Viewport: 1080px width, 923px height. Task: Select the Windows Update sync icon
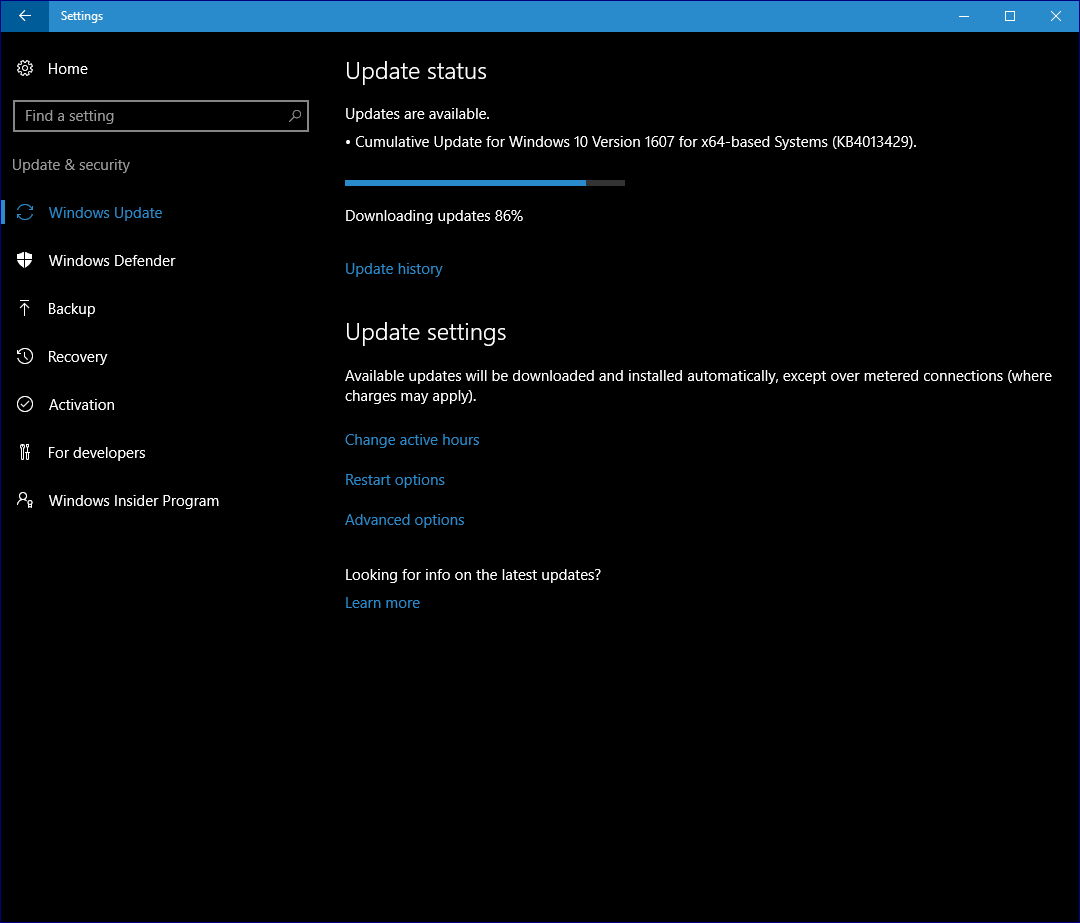tap(25, 213)
